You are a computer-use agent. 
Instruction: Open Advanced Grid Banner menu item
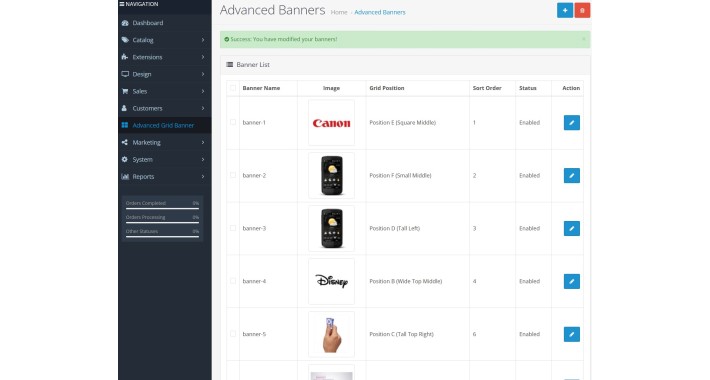coord(164,125)
